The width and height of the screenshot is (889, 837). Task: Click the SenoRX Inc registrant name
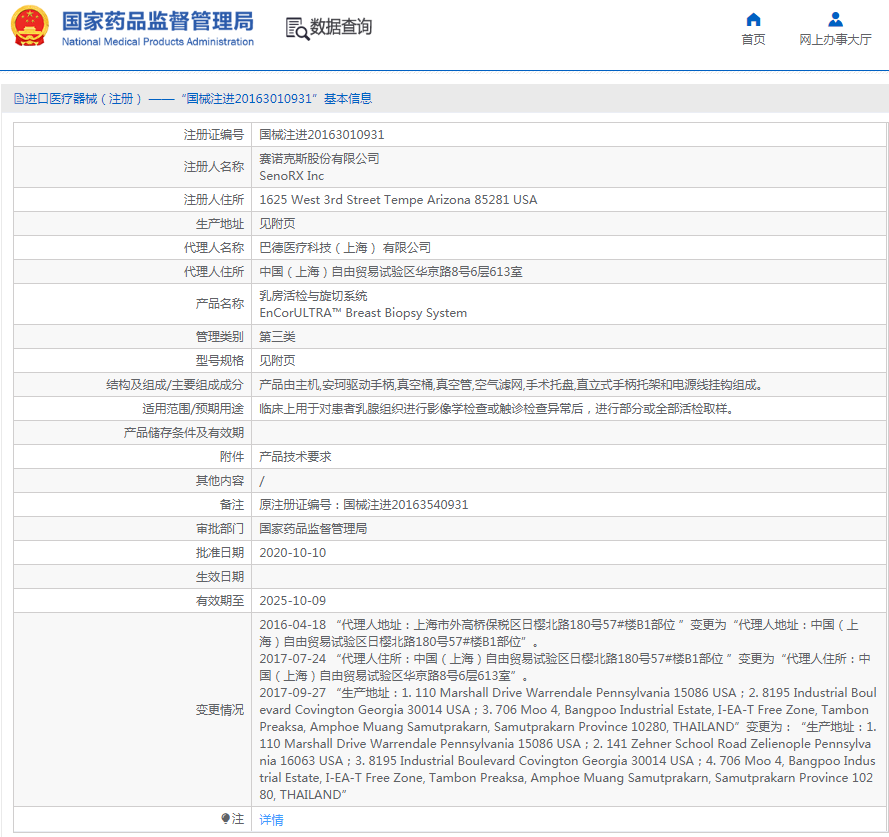point(291,176)
